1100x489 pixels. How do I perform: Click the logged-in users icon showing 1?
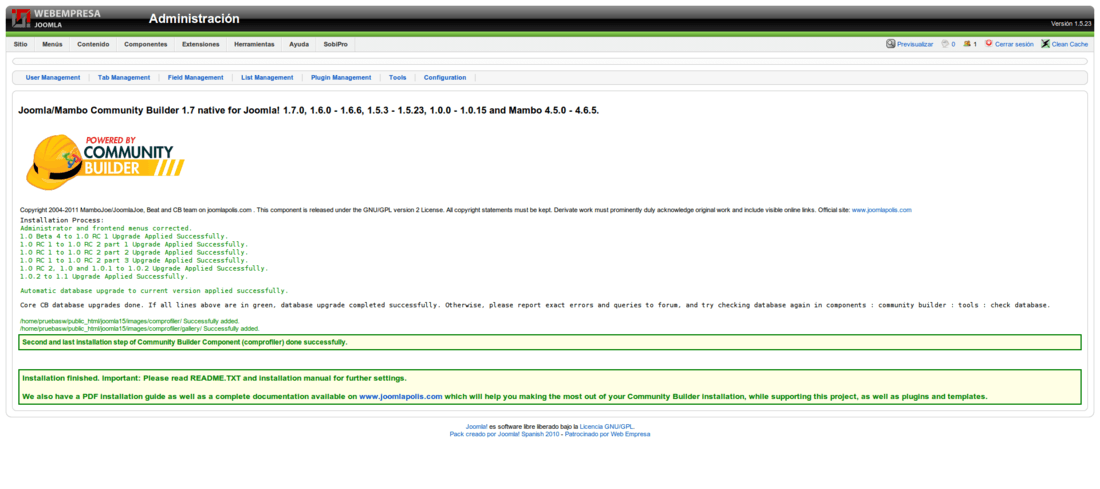coord(967,43)
